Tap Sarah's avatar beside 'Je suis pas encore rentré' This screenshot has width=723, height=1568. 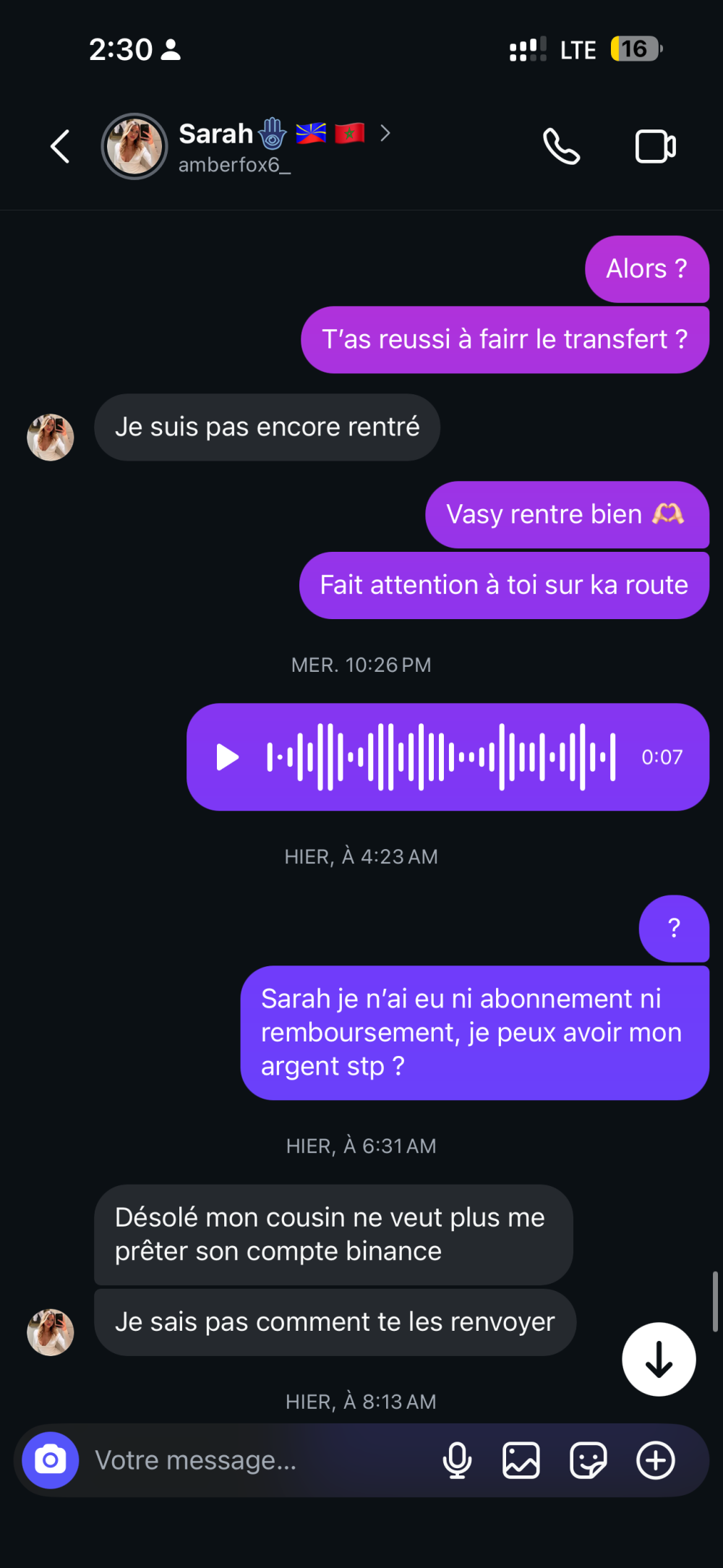tap(51, 437)
